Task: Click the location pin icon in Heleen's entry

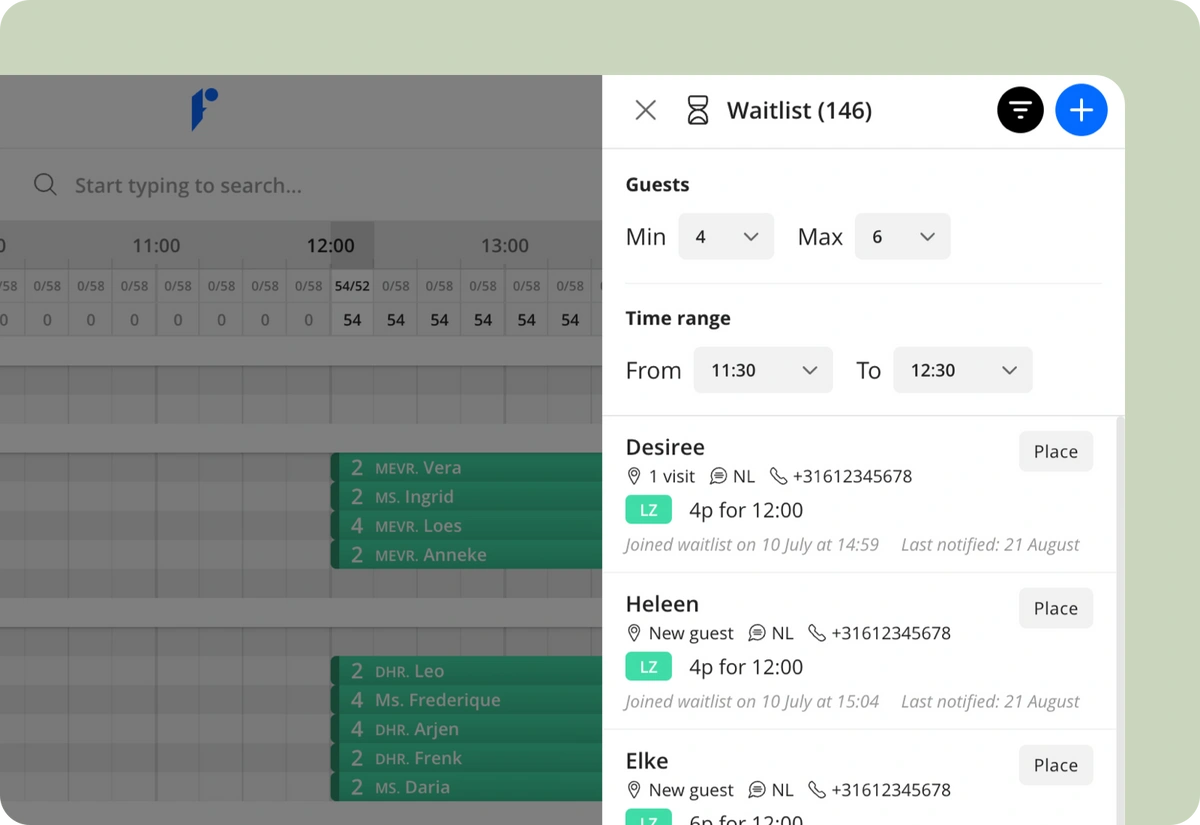Action: click(633, 633)
